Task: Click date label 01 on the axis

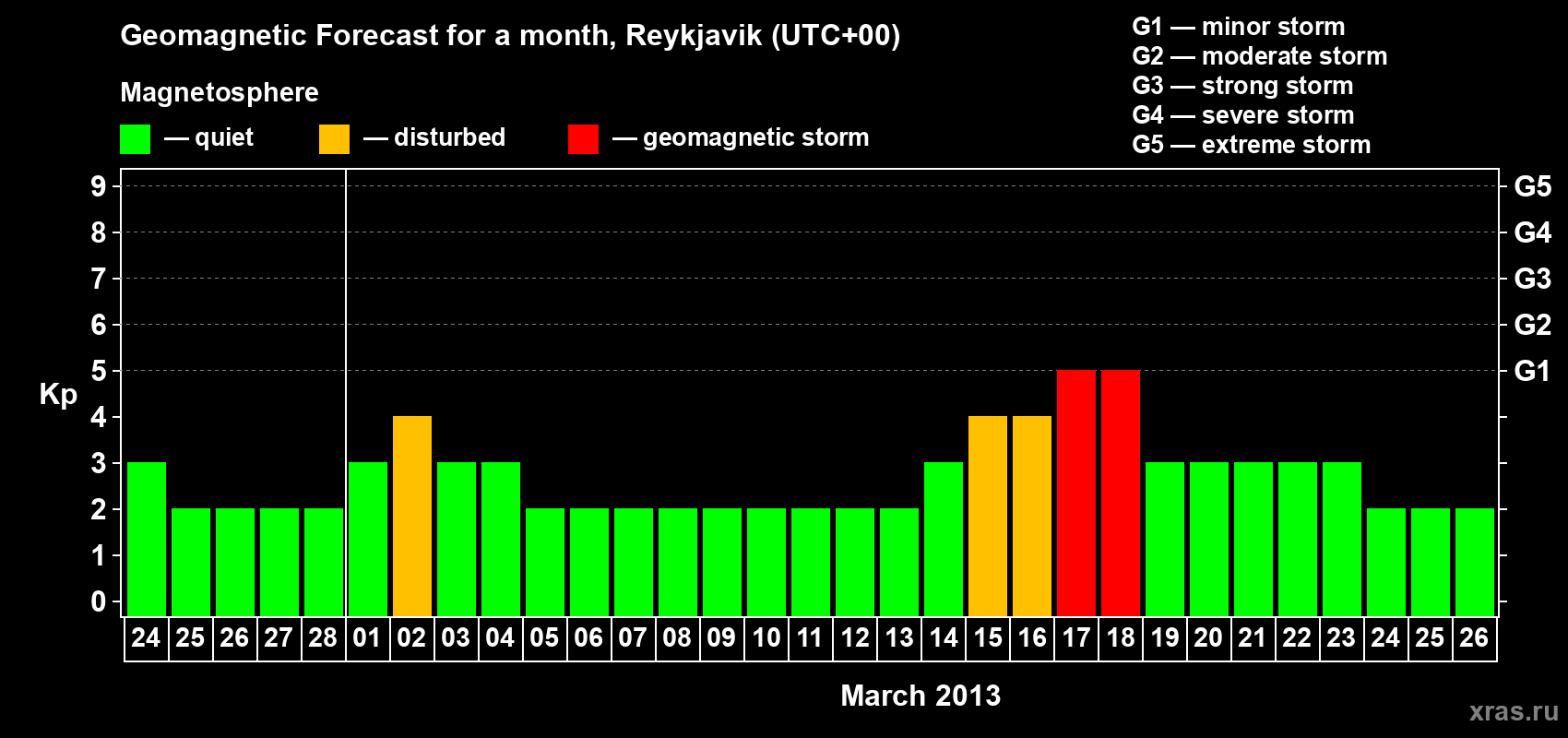Action: pos(367,638)
